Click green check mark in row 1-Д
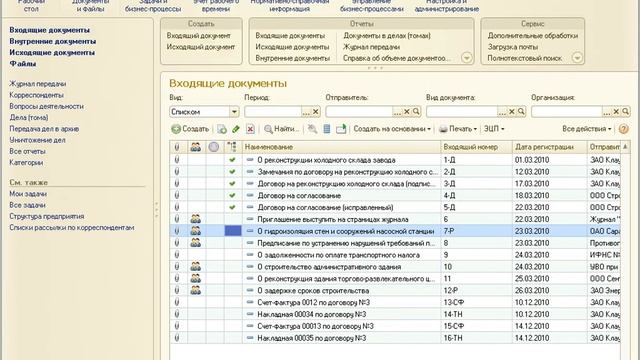 pos(232,160)
